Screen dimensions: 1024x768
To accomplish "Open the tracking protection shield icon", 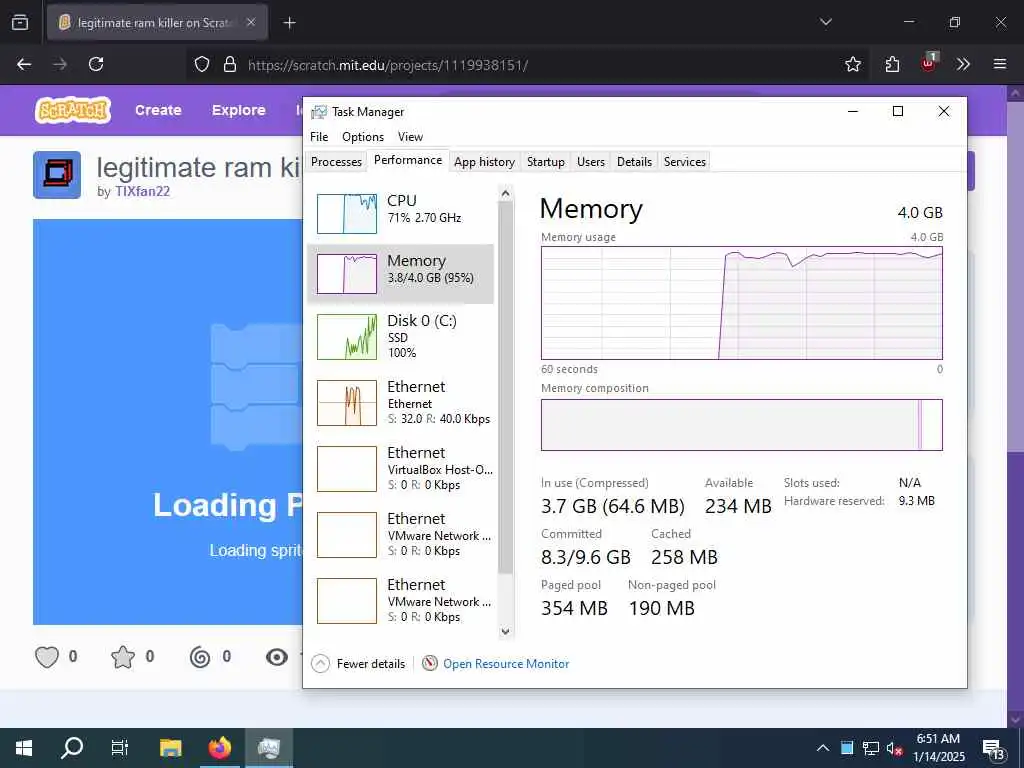I will click(202, 65).
